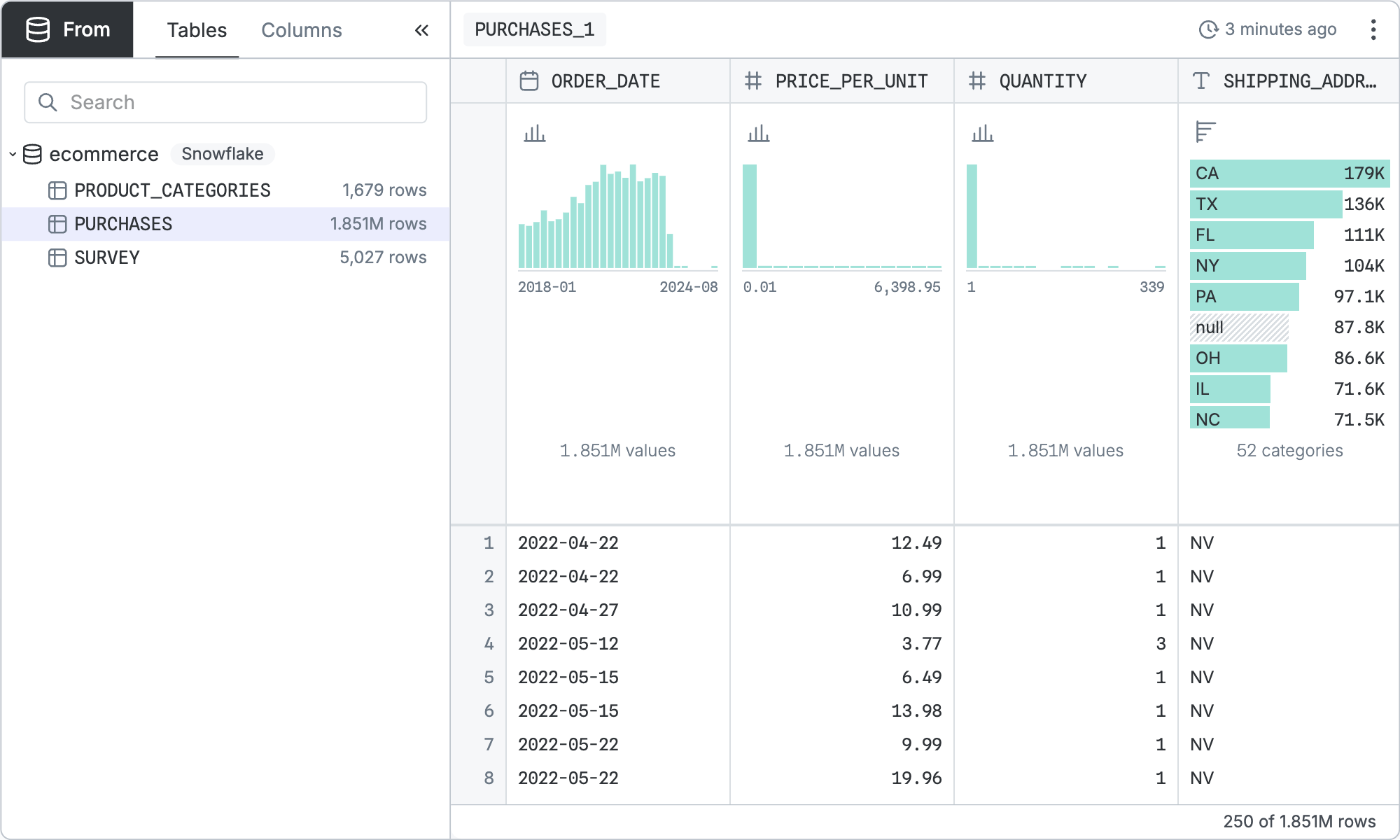
Task: Select the Tables tab
Action: pyautogui.click(x=197, y=30)
